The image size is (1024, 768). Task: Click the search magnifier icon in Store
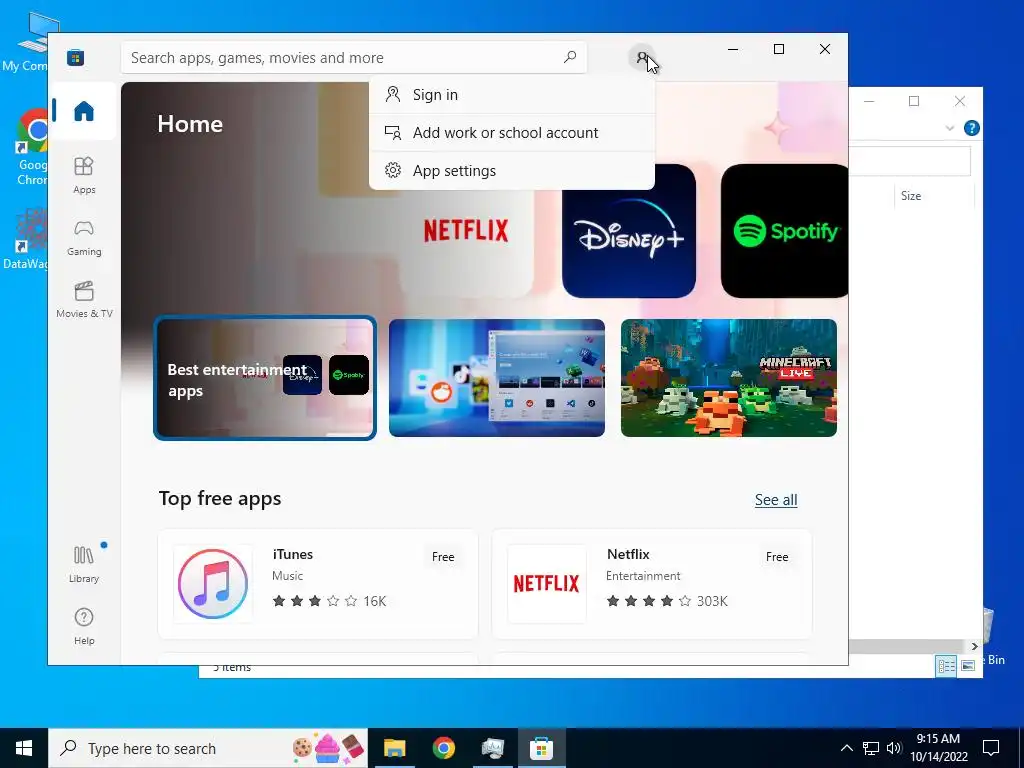click(569, 57)
